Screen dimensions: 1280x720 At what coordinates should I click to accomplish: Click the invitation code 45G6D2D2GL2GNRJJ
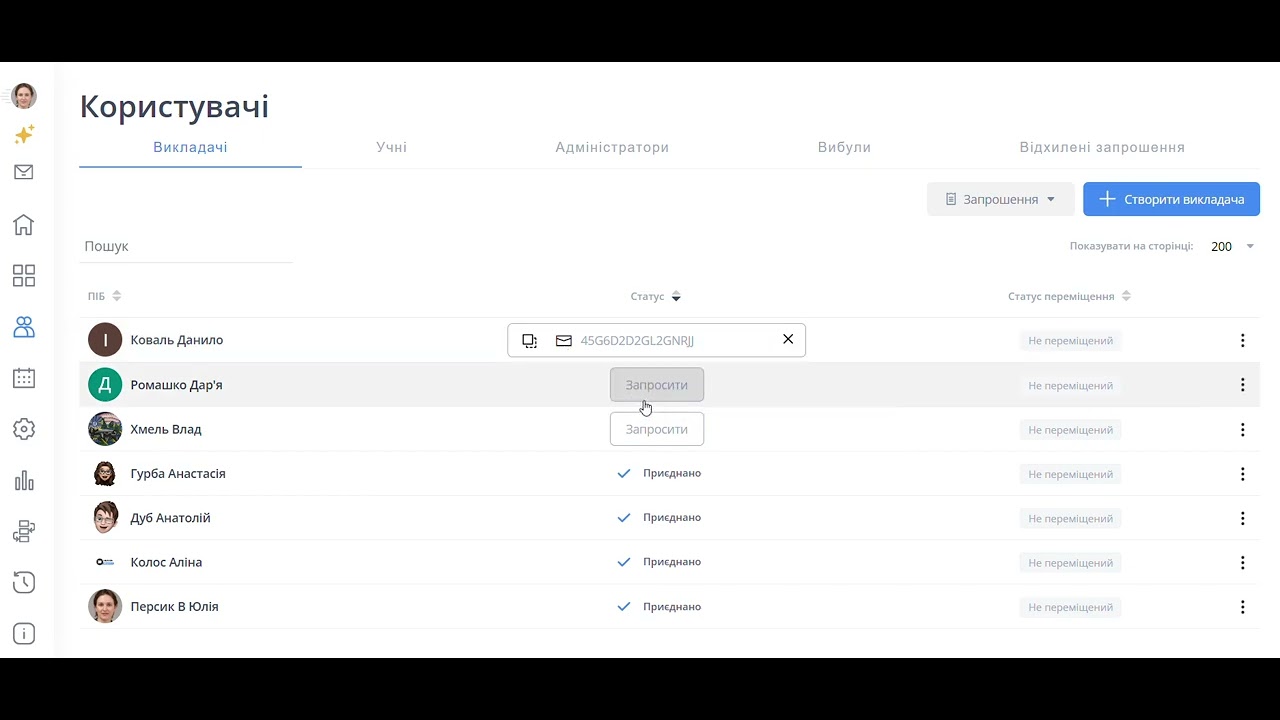(x=637, y=340)
